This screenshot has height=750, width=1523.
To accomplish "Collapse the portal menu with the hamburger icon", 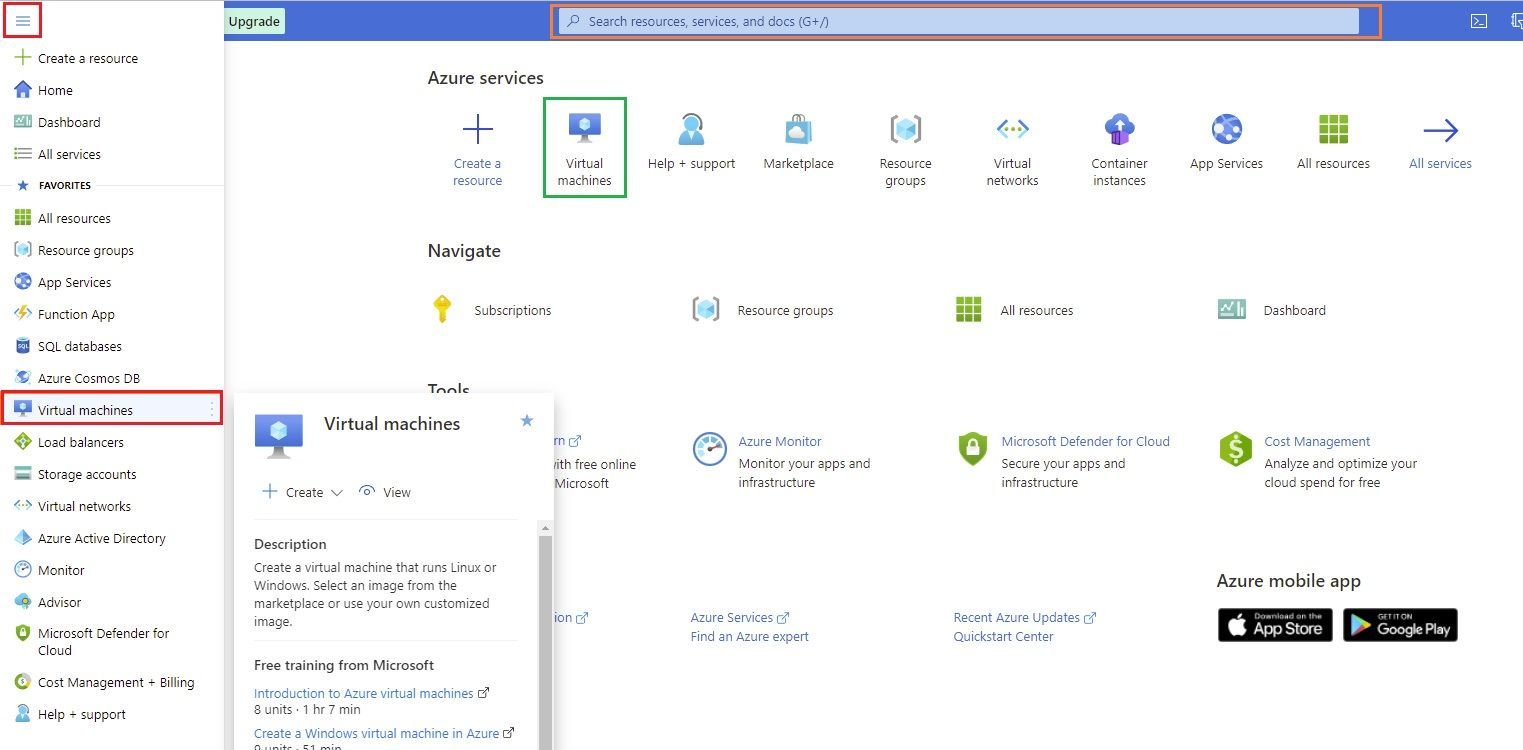I will click(23, 21).
